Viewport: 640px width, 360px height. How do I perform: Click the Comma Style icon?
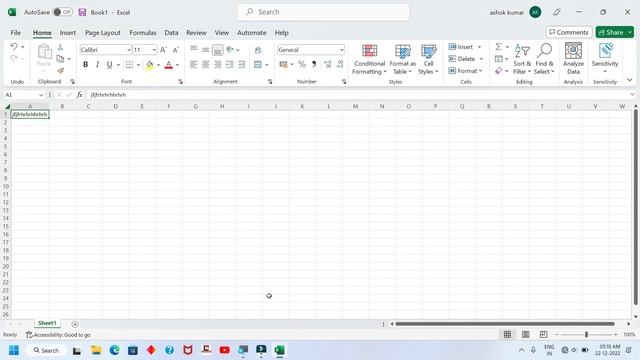pos(314,64)
